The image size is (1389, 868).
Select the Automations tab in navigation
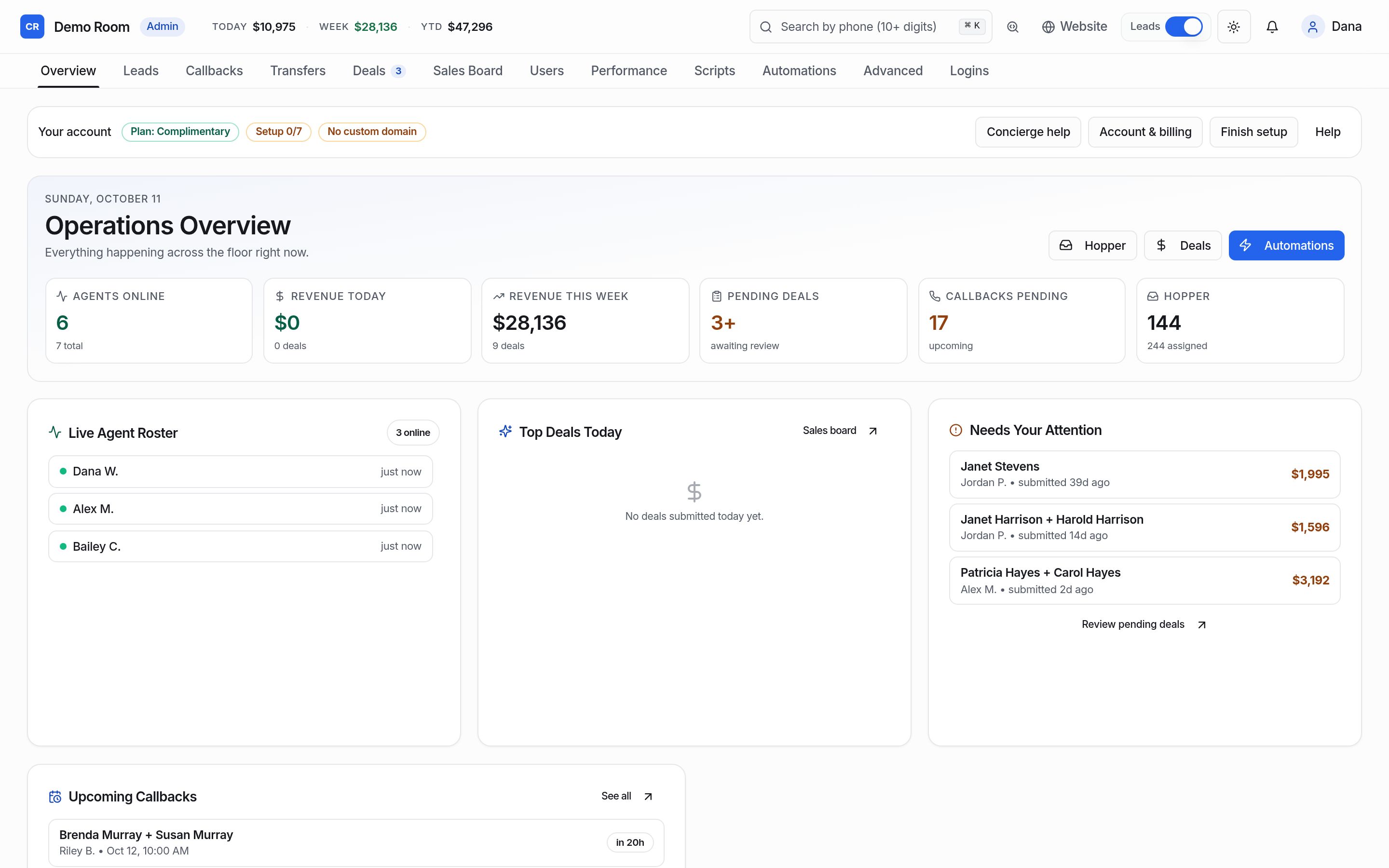pos(799,70)
